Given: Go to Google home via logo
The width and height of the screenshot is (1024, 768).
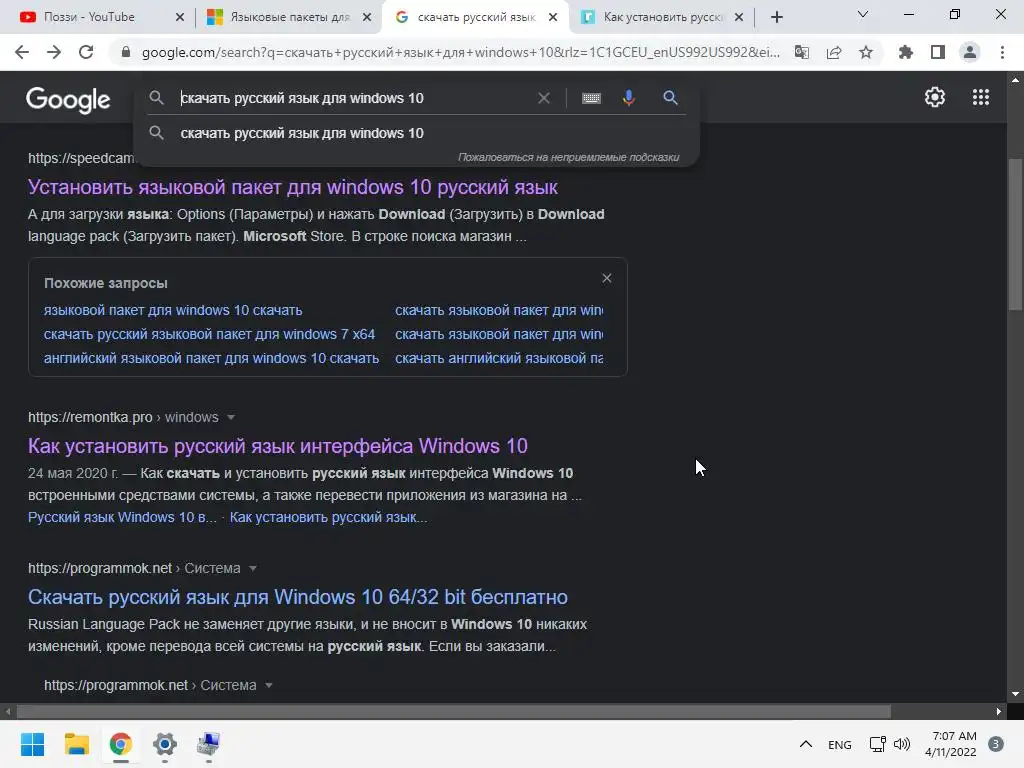Looking at the screenshot, I should coord(68,100).
